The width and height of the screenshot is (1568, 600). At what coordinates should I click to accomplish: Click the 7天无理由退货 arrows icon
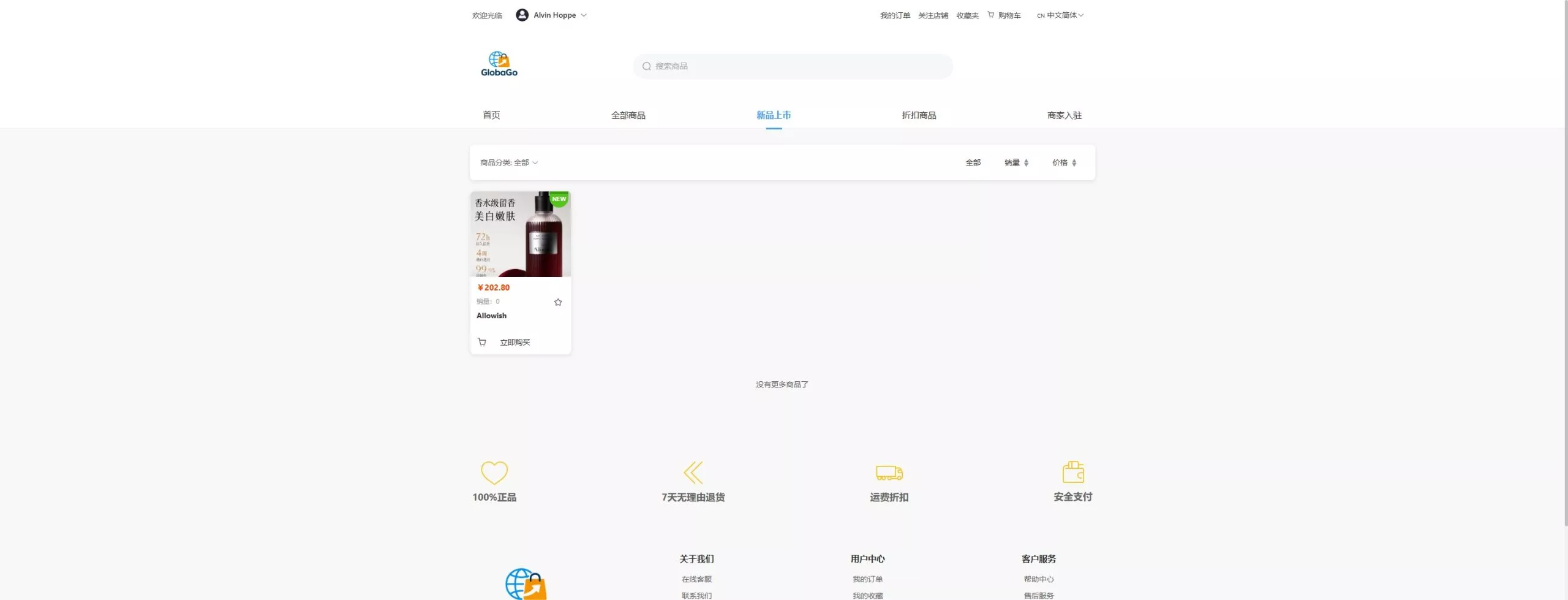pyautogui.click(x=693, y=473)
